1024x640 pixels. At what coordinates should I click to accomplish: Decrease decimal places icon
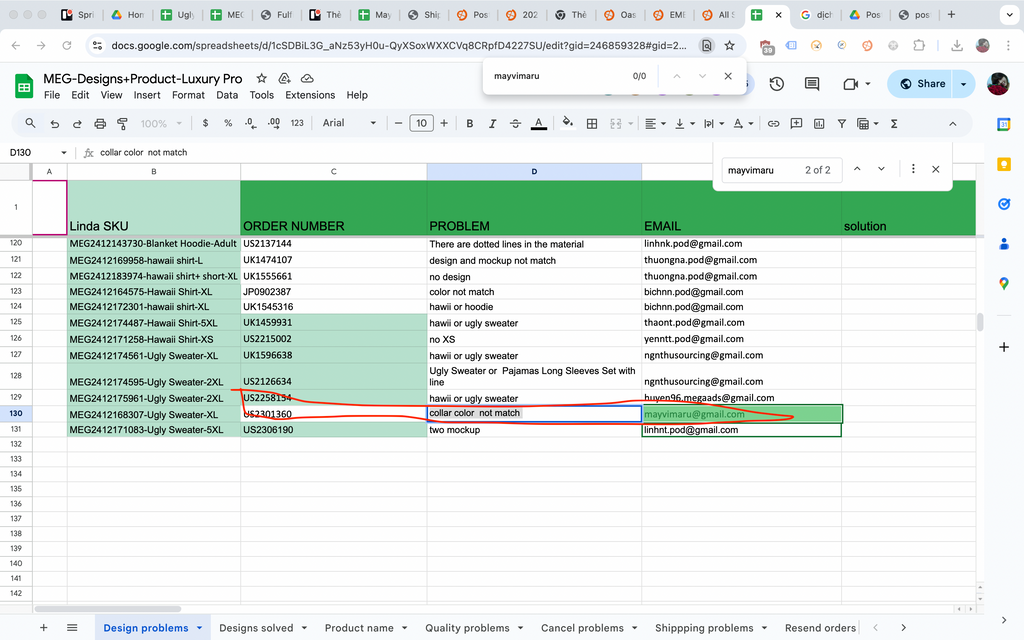(x=251, y=123)
